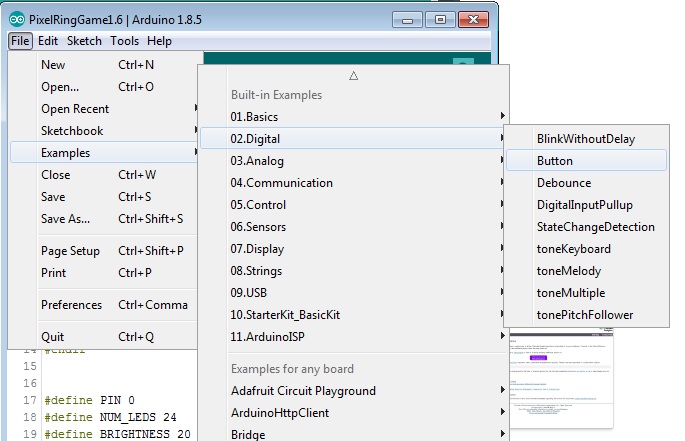Open the DigitalInputPullup example

[x=586, y=205]
